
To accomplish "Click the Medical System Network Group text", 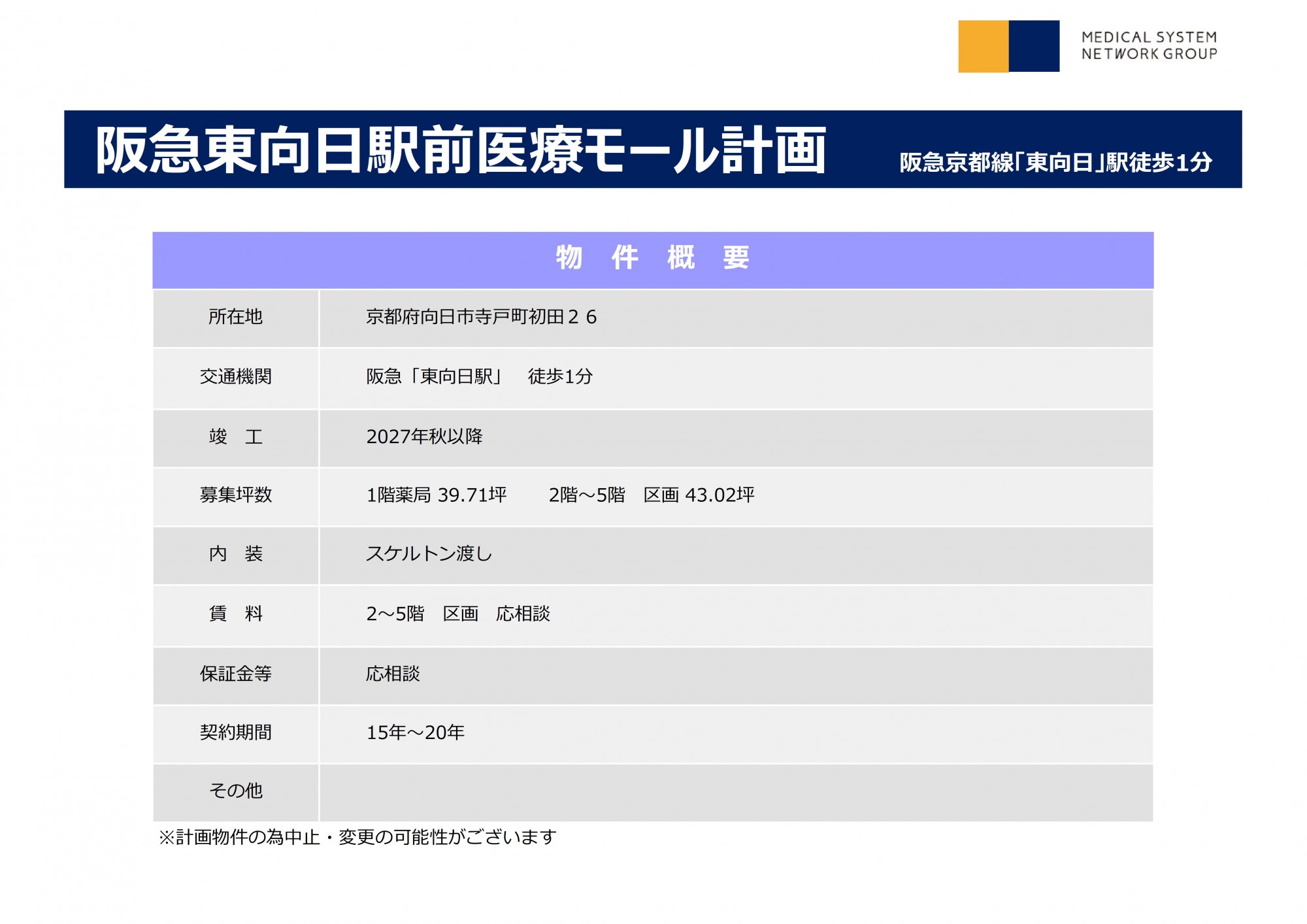I will click(1149, 46).
